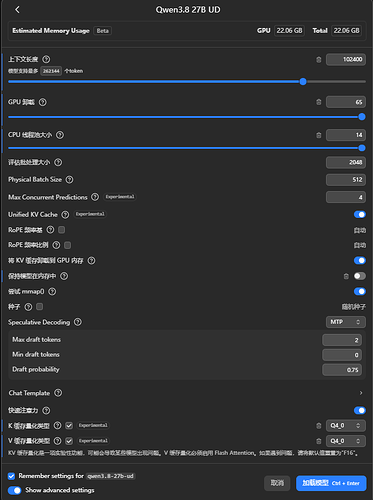Click GPU offload slider handle
This screenshot has width=373, height=500.
coord(362,117)
